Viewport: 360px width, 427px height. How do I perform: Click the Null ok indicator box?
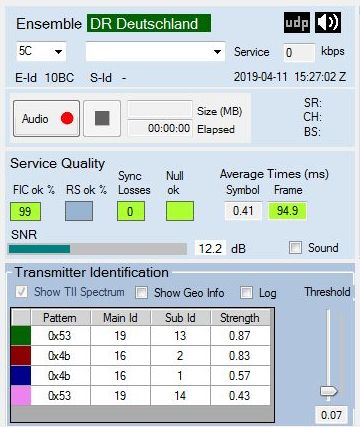click(180, 211)
